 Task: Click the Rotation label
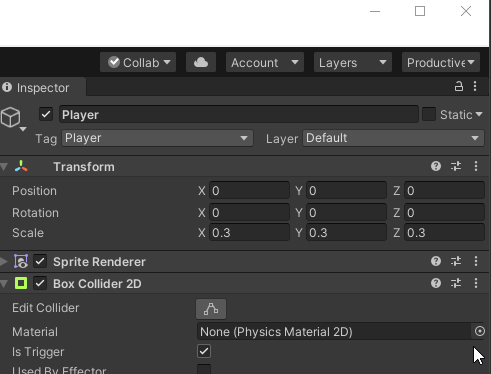click(35, 213)
